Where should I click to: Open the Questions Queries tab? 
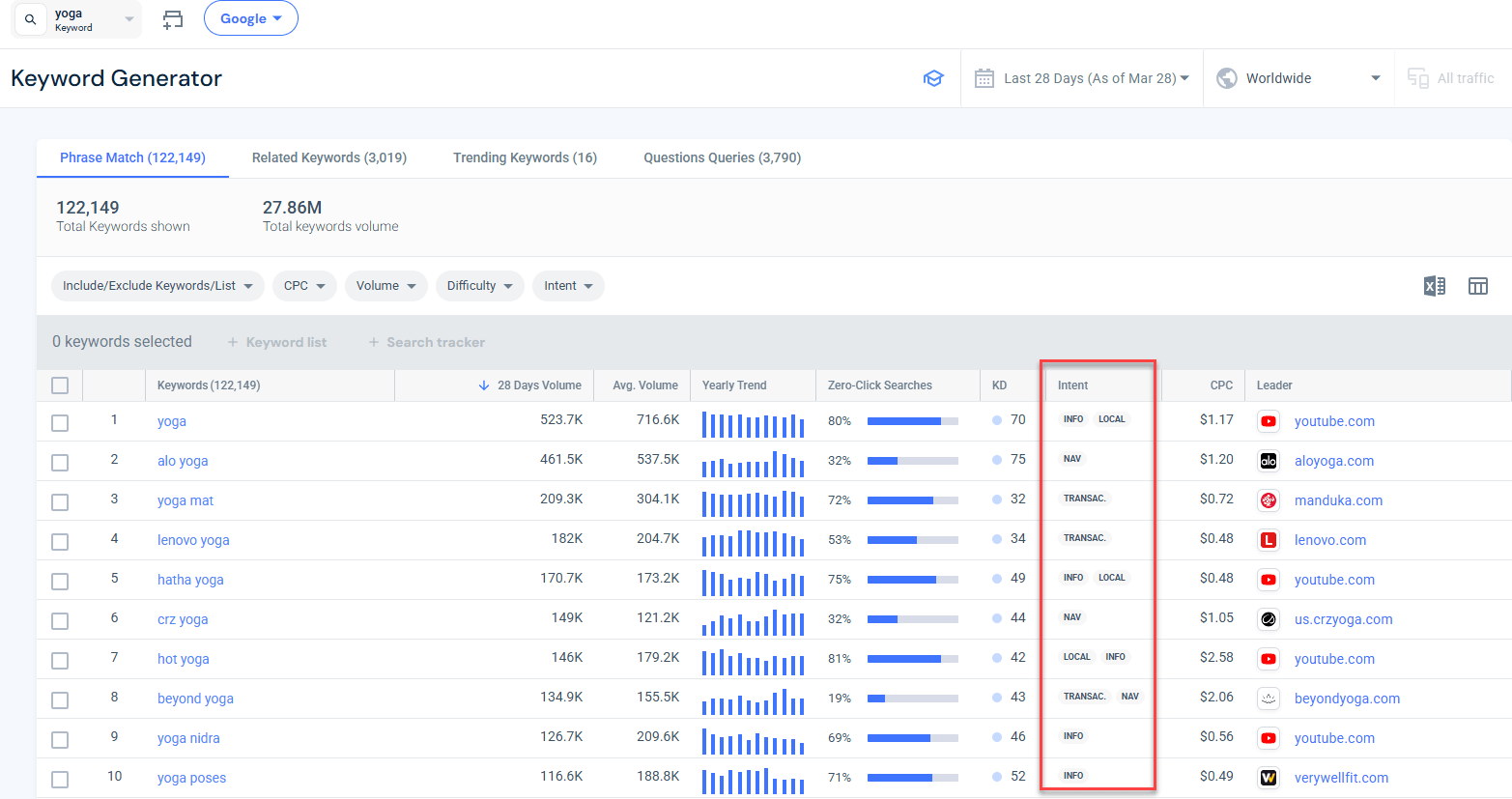click(722, 157)
